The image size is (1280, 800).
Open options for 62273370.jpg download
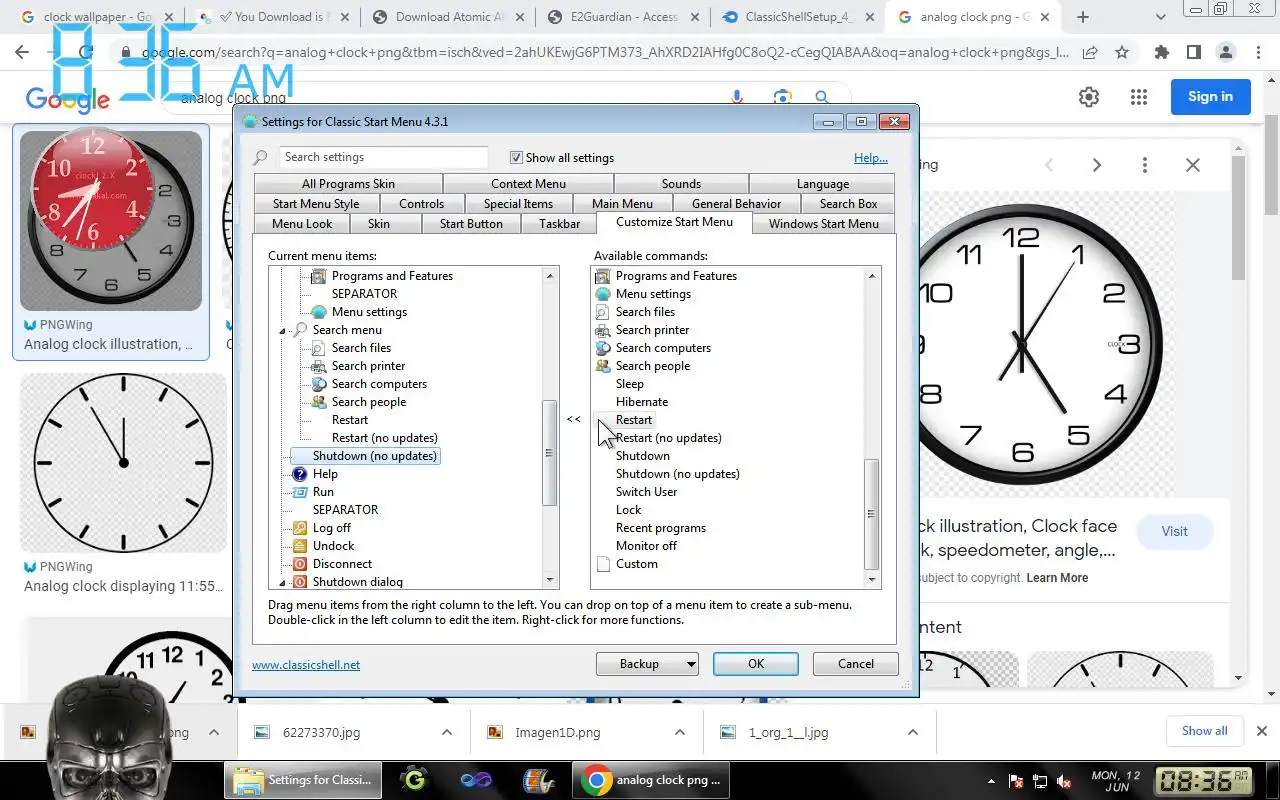(447, 732)
